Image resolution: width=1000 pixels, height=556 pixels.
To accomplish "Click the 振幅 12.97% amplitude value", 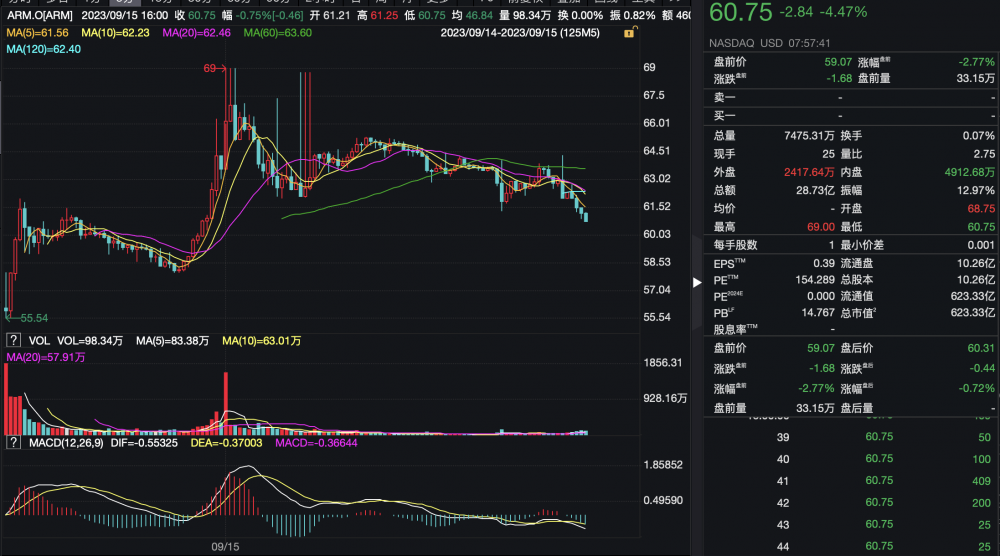I will tap(976, 190).
